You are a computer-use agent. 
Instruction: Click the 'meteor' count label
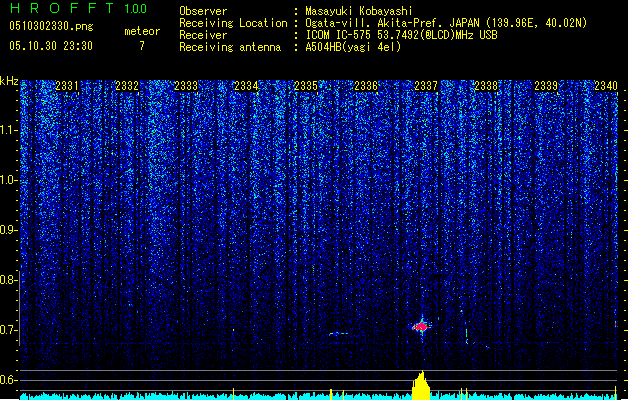tap(142, 31)
